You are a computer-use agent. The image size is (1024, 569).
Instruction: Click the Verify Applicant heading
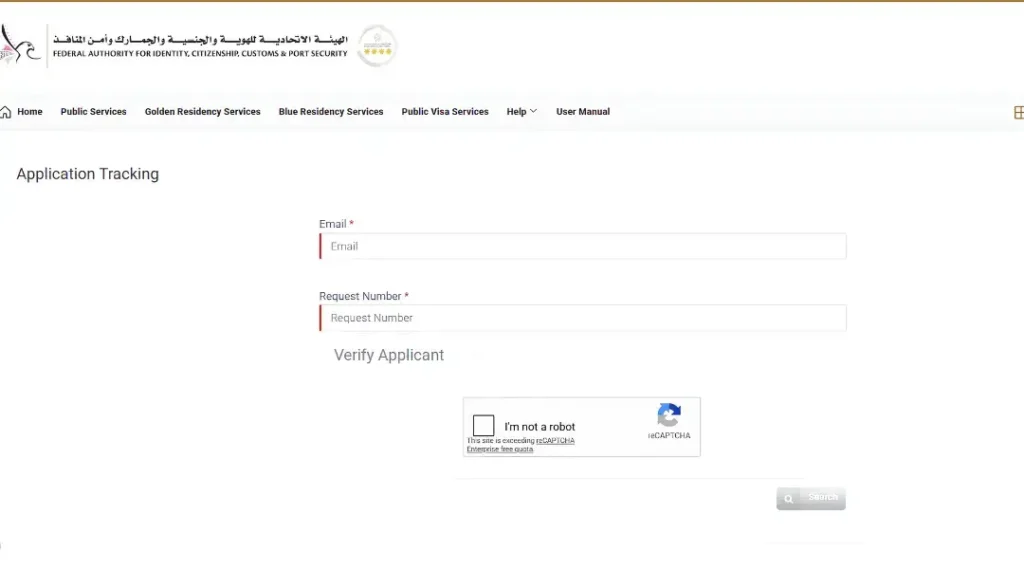tap(389, 355)
